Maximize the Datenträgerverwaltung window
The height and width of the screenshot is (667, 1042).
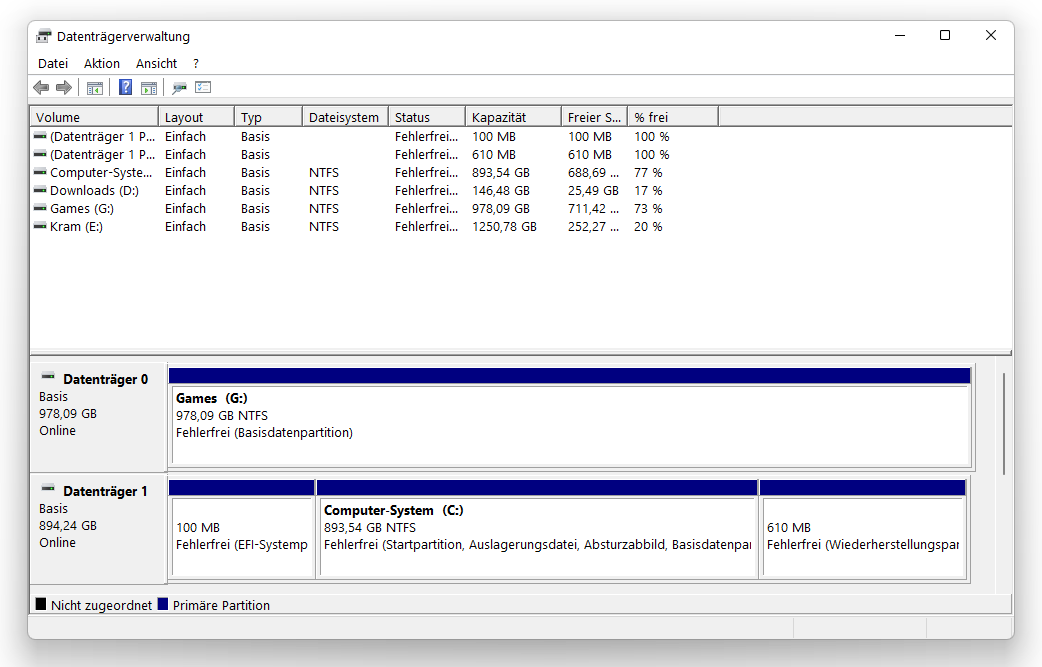click(x=944, y=35)
